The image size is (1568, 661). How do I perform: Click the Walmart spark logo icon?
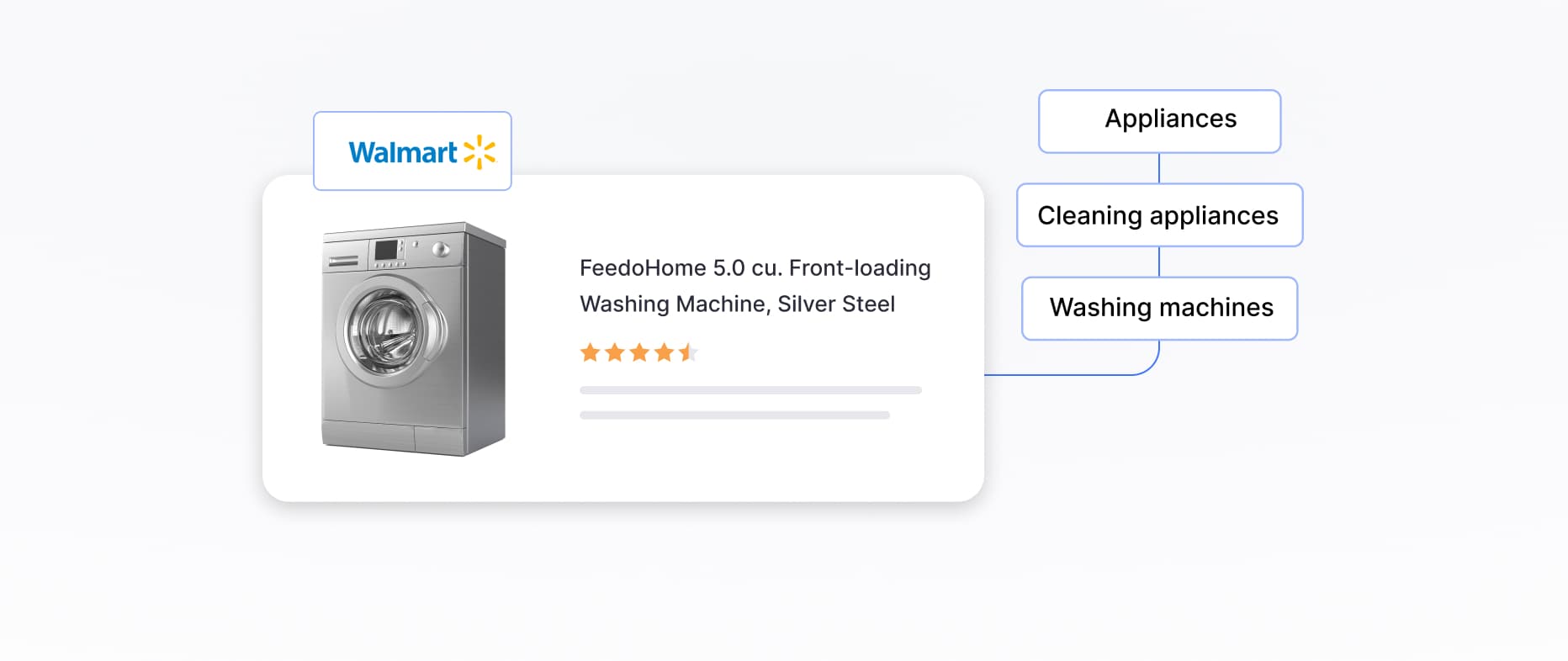[x=479, y=152]
